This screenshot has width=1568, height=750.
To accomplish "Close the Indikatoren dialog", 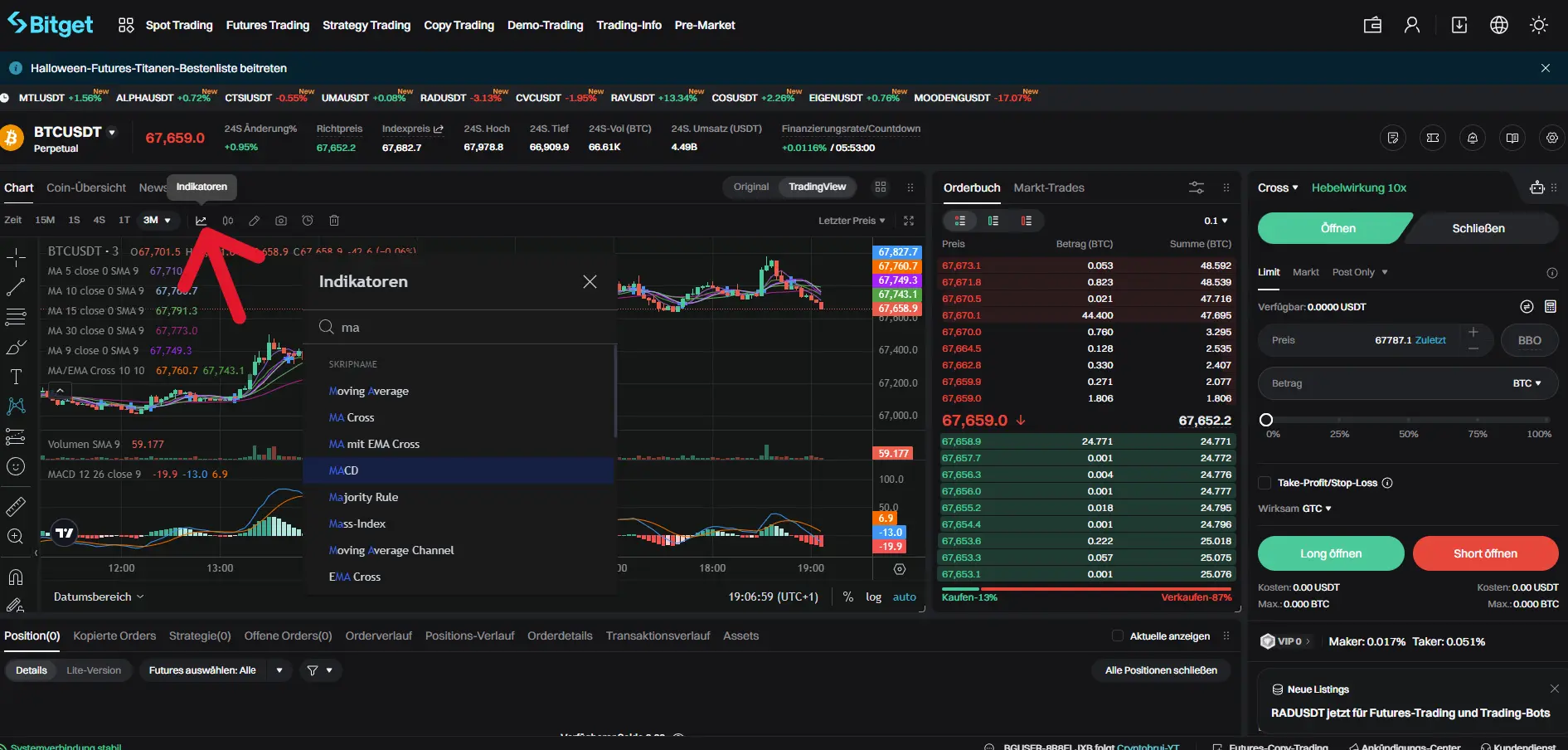I will (x=590, y=282).
